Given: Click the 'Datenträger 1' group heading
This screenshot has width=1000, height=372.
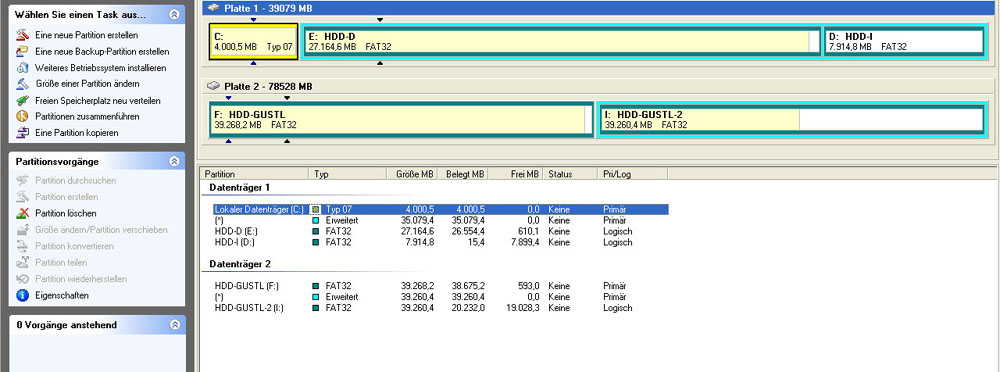Looking at the screenshot, I should (x=240, y=188).
